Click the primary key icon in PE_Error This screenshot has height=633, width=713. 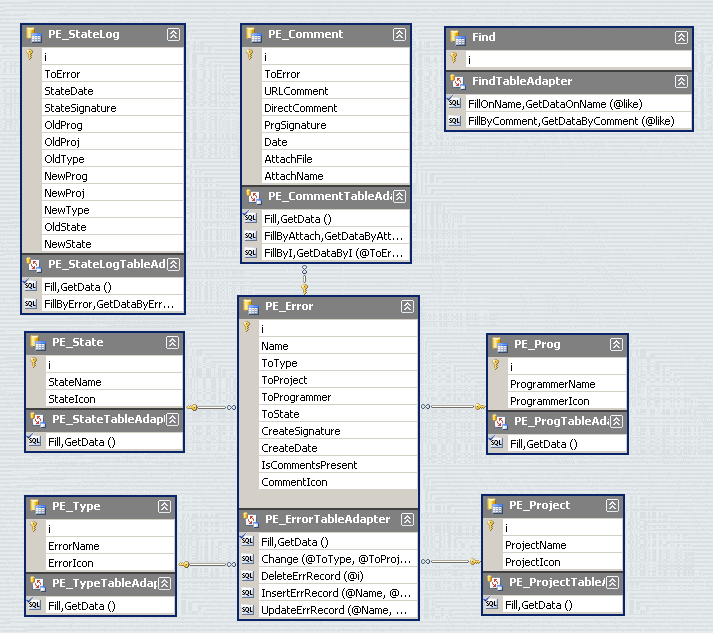pyautogui.click(x=247, y=327)
